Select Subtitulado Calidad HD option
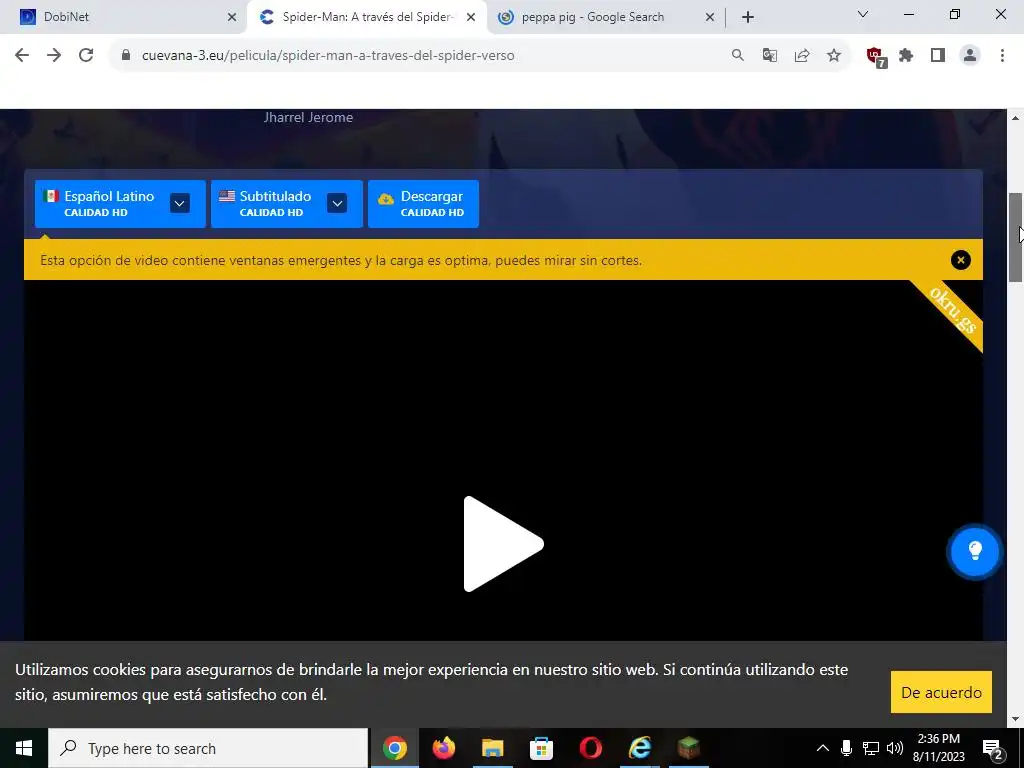This screenshot has width=1024, height=768. tap(287, 204)
